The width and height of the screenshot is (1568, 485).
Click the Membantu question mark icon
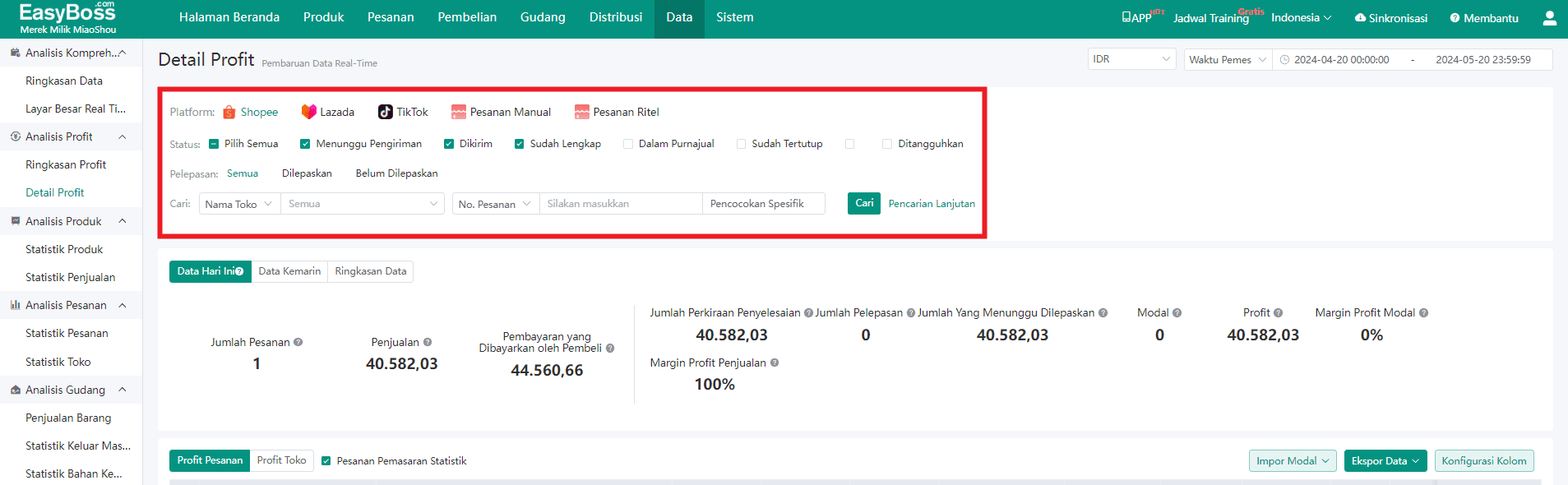click(x=1455, y=18)
